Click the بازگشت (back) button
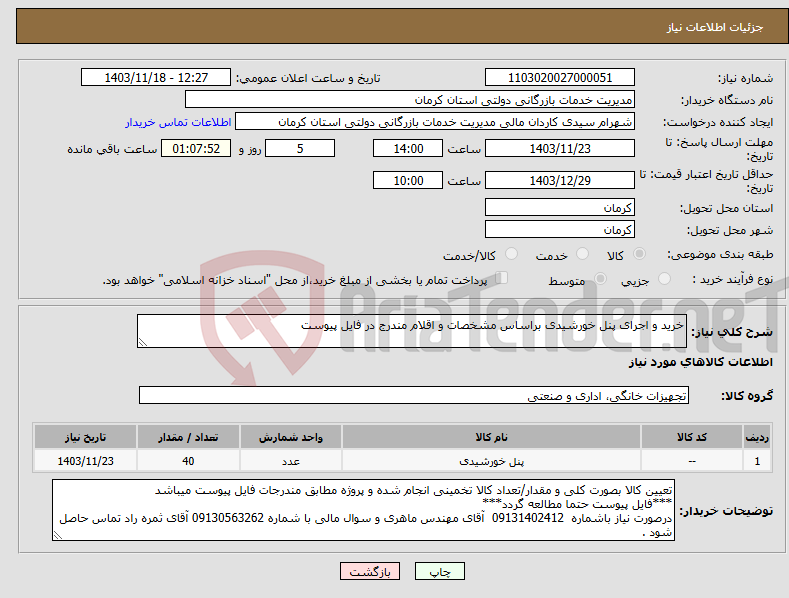 click(370, 571)
